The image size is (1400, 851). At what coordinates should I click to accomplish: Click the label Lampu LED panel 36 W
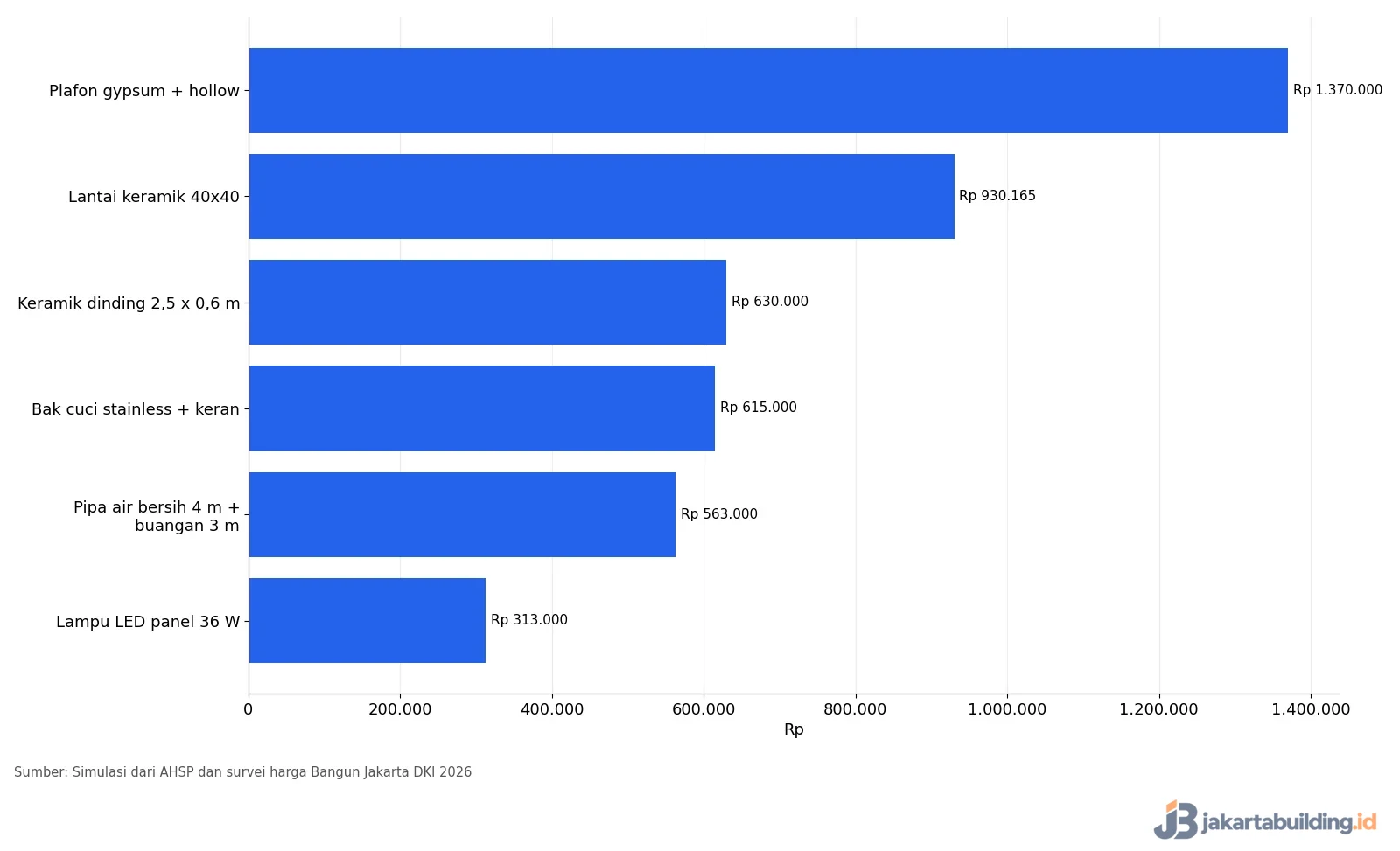(148, 622)
